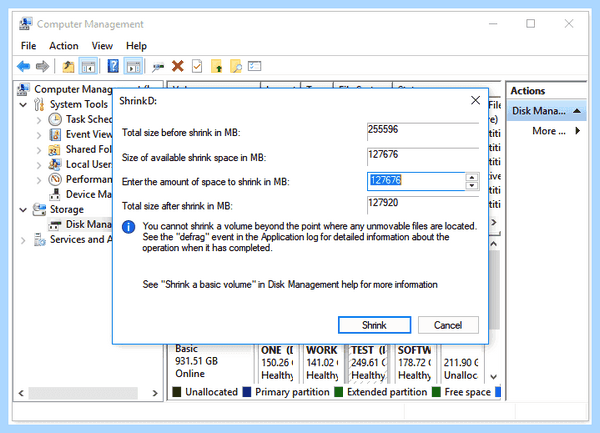This screenshot has height=433, width=600.
Task: Collapse the System Tools node
Action: (23, 104)
